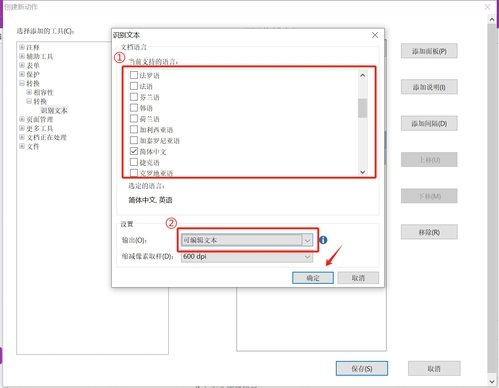Expand the 页面管理 node plus icon
The width and height of the screenshot is (499, 388).
(22, 119)
